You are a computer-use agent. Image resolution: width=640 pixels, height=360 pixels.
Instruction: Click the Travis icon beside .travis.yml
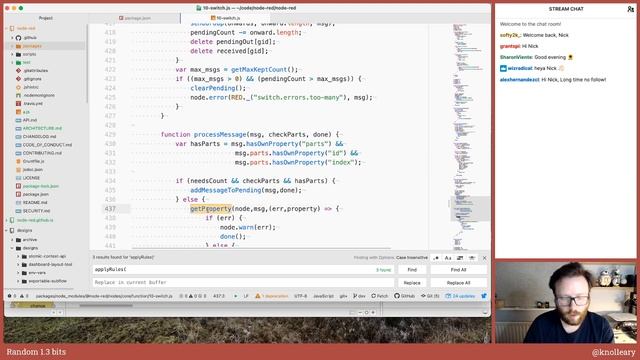pyautogui.click(x=18, y=104)
